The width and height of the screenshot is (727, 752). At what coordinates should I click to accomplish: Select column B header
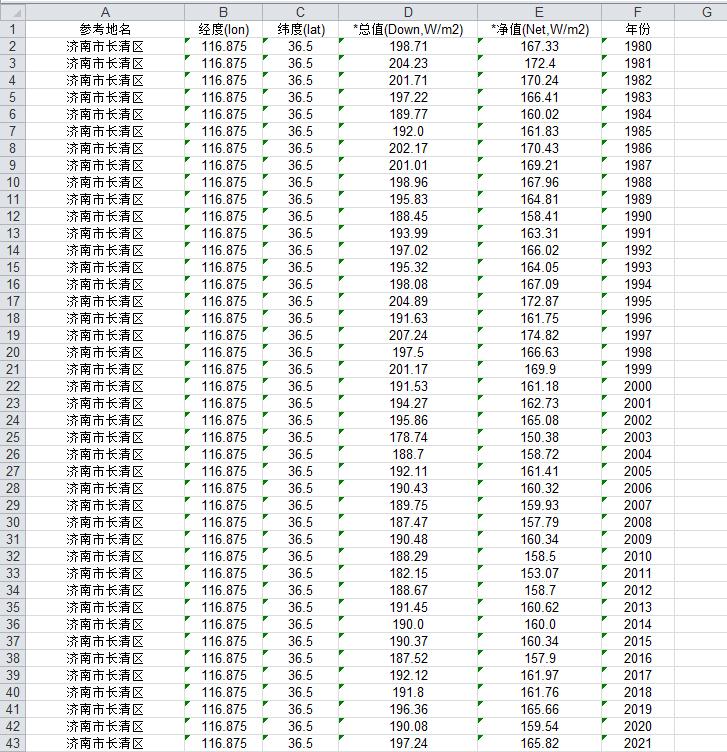(x=223, y=12)
